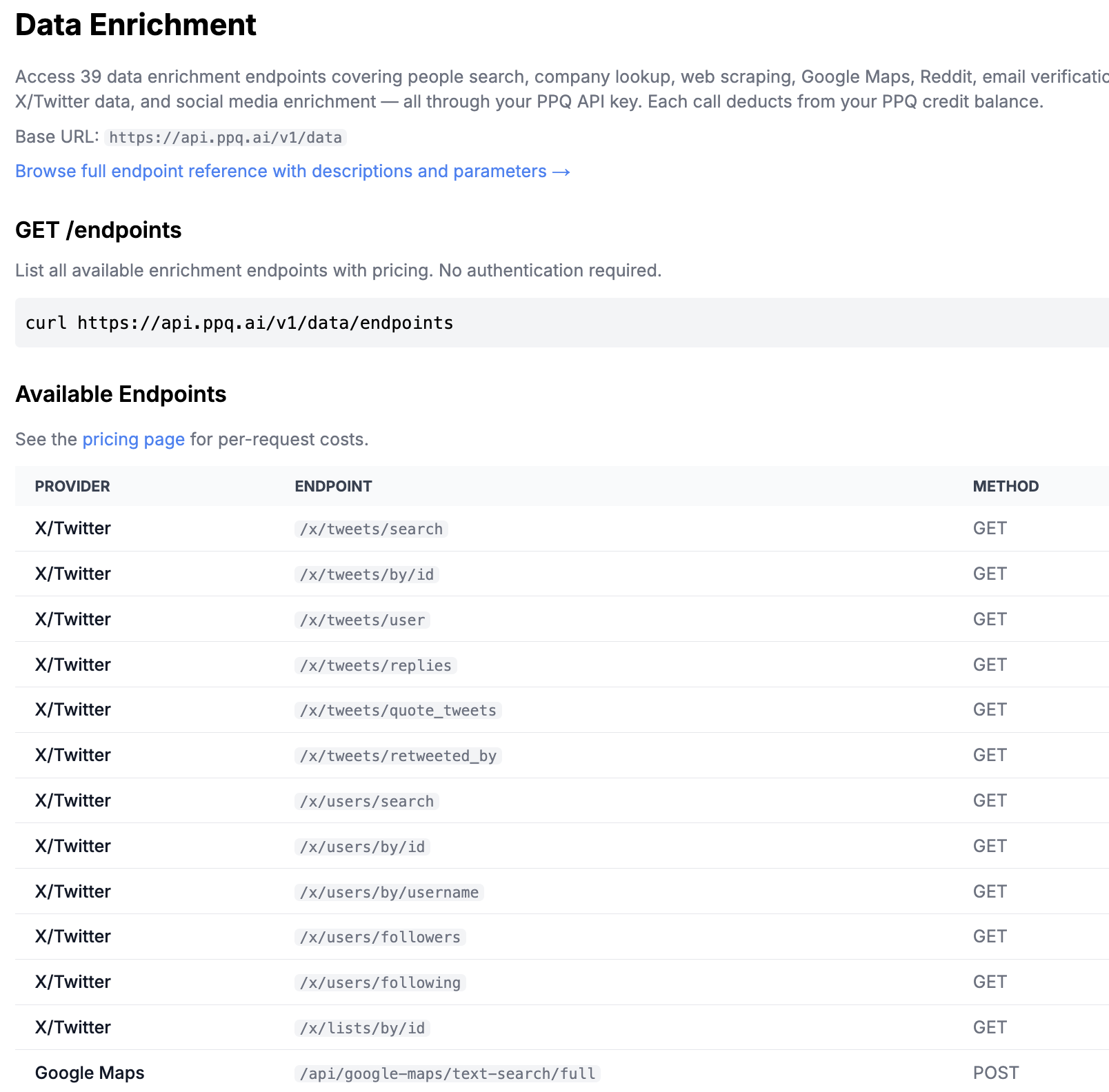Select the /x/tweets/replies endpoint
This screenshot has width=1109, height=1092.
coord(375,665)
